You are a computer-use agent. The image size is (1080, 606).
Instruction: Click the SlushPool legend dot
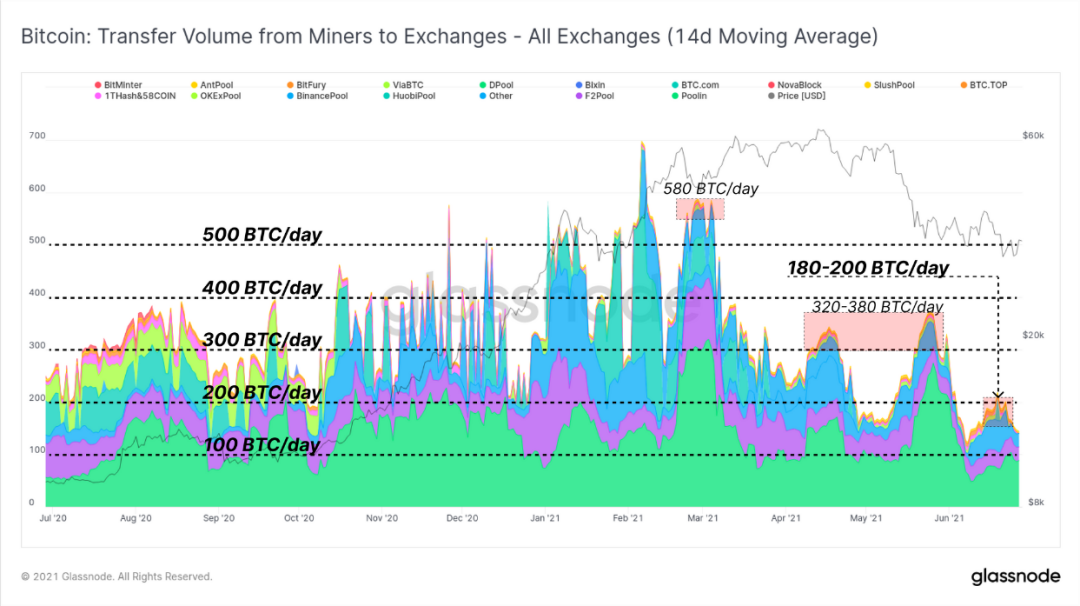point(868,85)
